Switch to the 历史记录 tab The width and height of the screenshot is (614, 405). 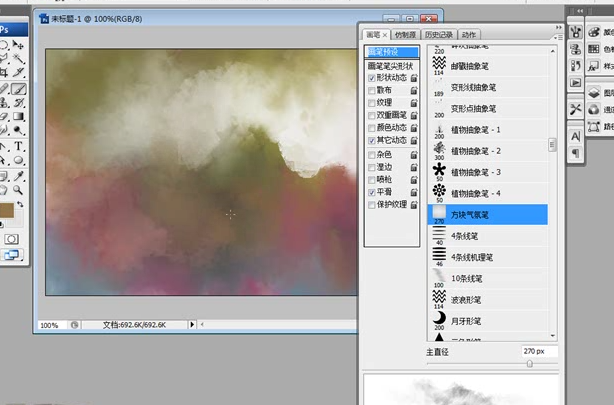click(x=438, y=35)
